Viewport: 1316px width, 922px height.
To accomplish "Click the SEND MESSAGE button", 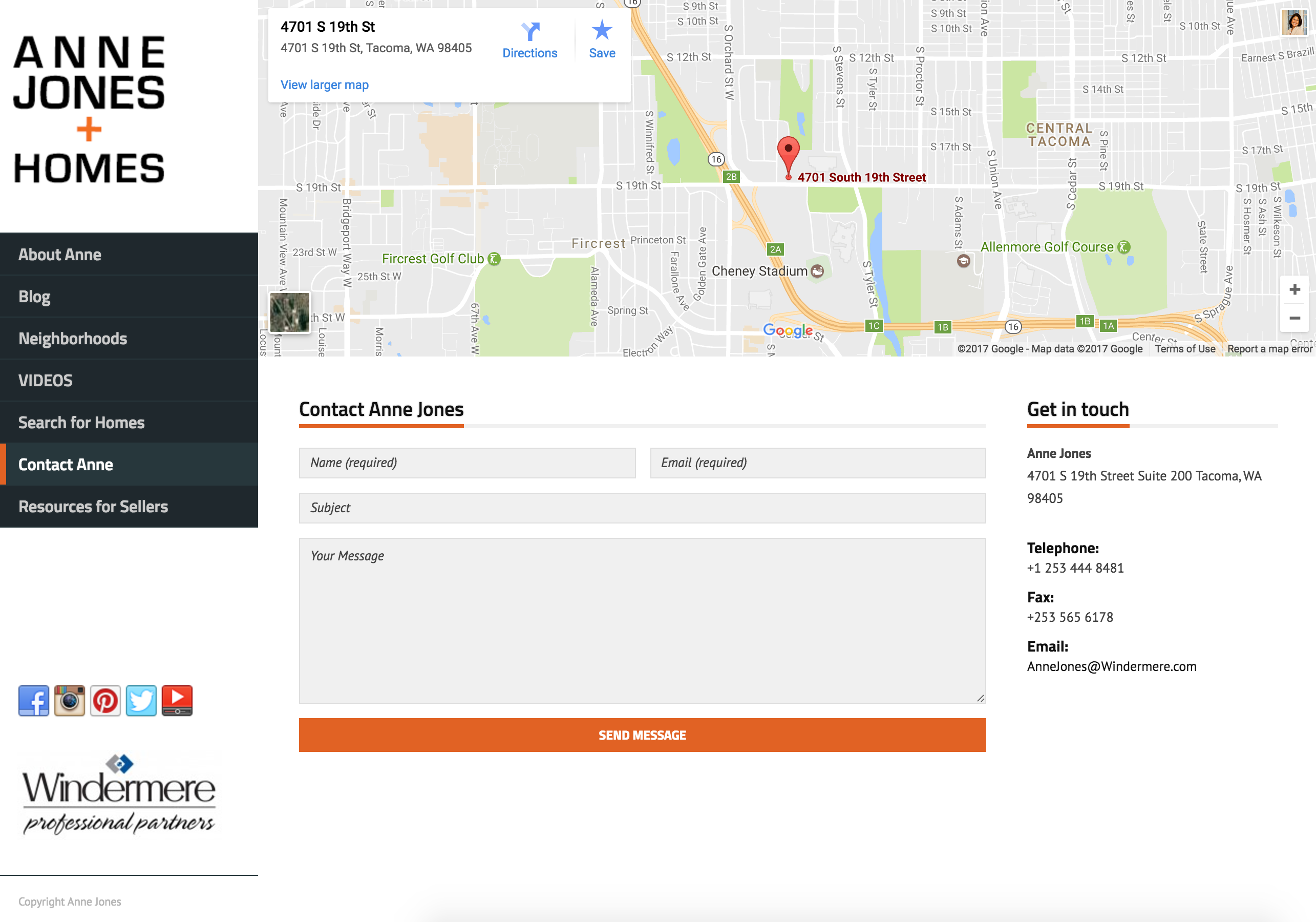I will 642,735.
